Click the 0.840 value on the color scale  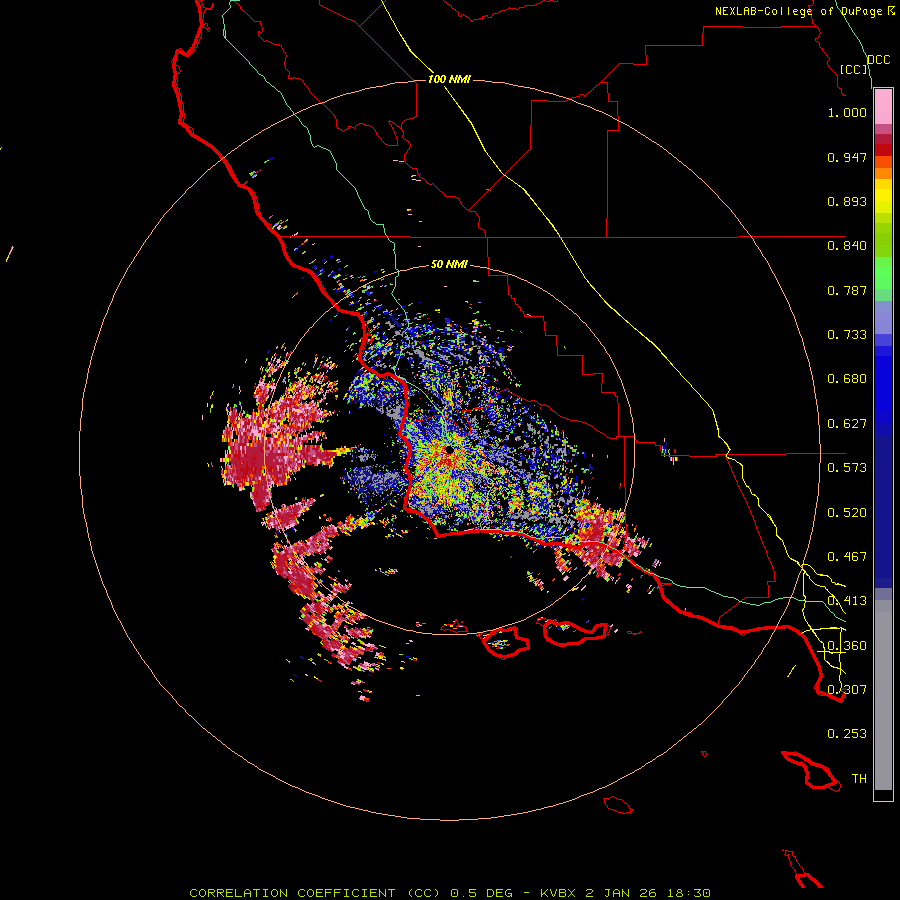(x=847, y=246)
